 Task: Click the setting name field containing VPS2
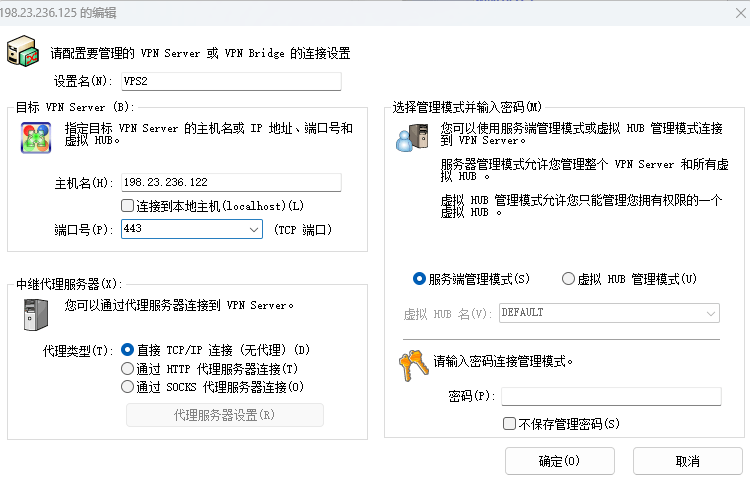coord(230,81)
